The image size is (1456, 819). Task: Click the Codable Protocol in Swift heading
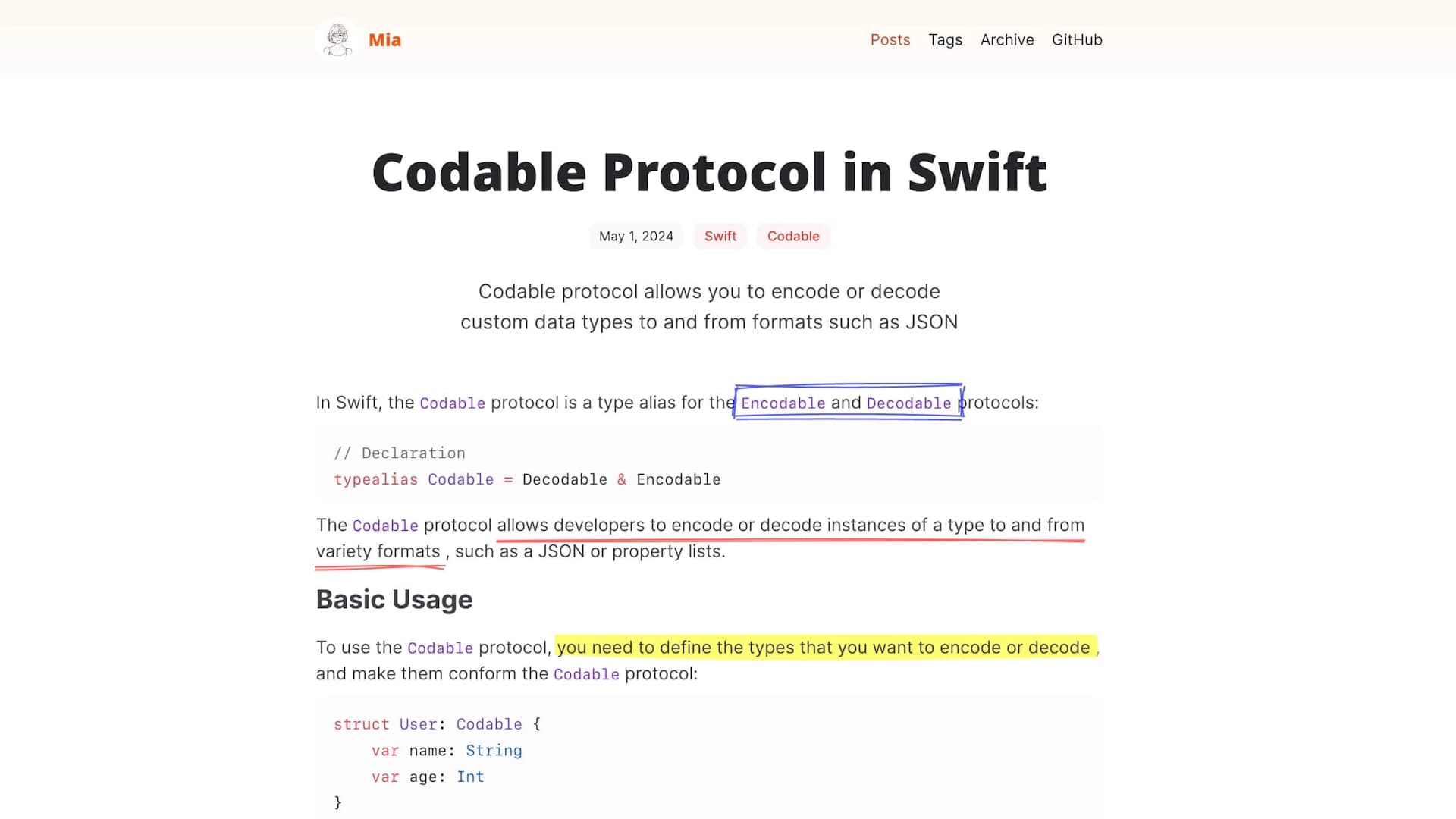point(709,172)
